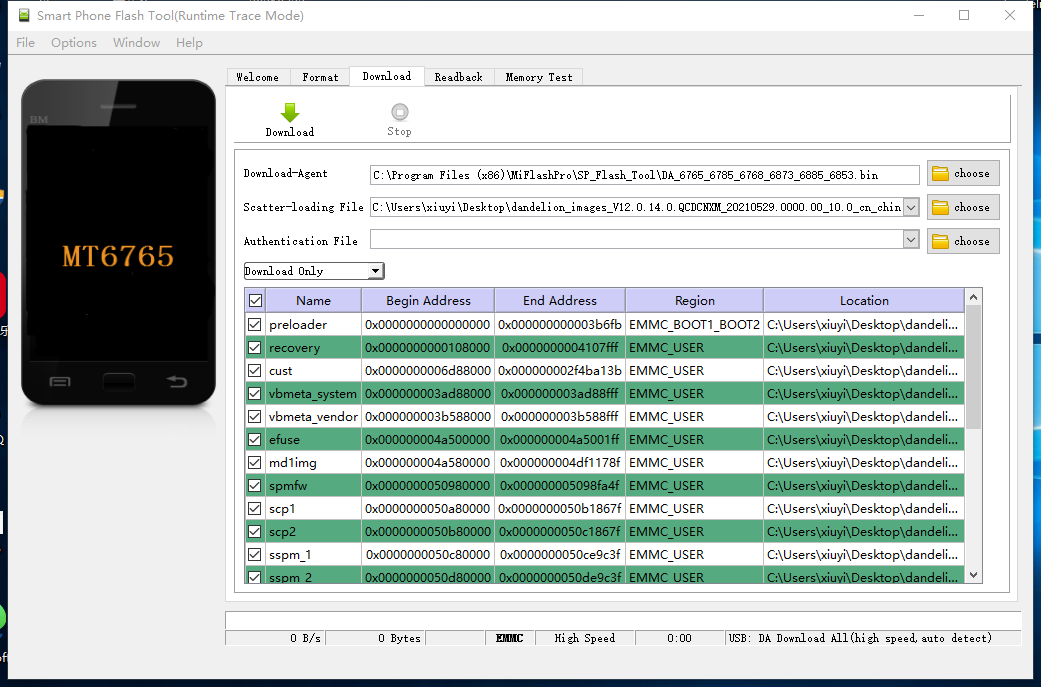
Task: Click the preloader location cell
Action: tap(864, 325)
